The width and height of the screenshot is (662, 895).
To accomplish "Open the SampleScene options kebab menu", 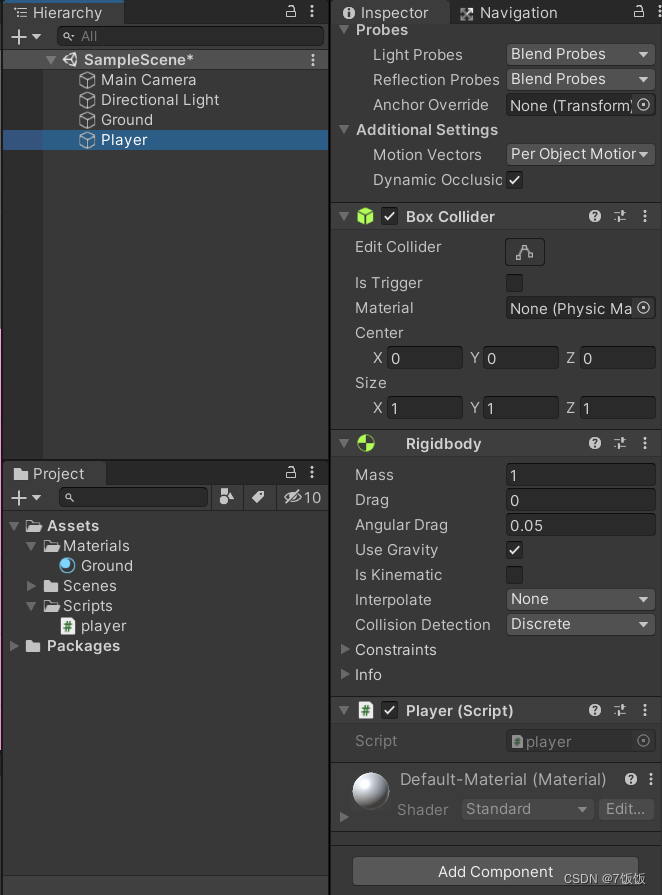I will coord(313,60).
